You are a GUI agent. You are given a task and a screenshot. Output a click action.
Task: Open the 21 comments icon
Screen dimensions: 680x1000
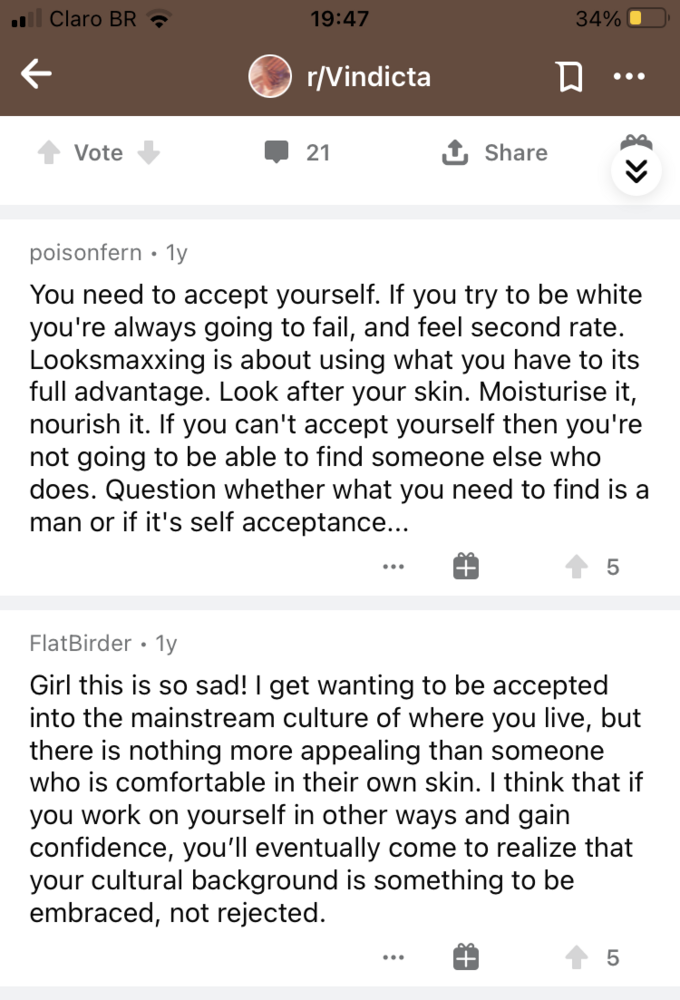[277, 152]
